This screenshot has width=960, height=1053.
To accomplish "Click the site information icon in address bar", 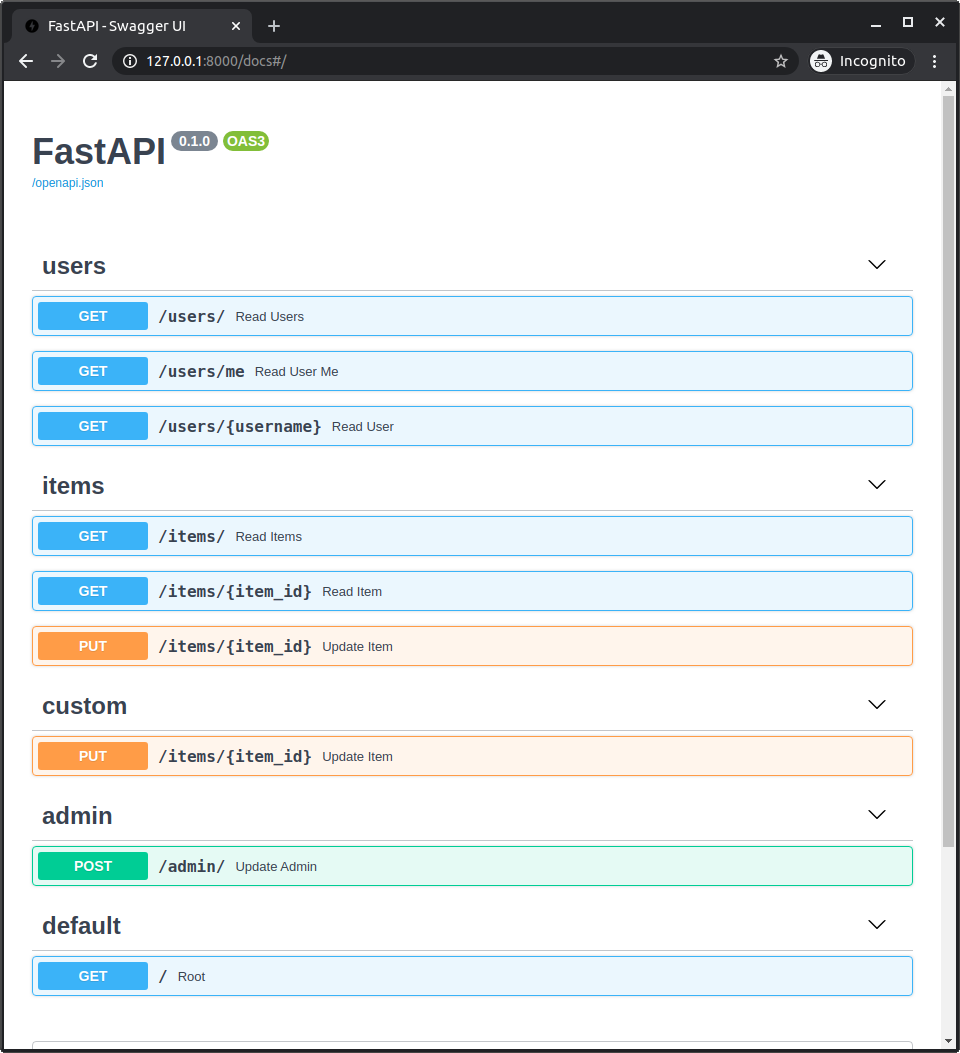I will (x=129, y=60).
